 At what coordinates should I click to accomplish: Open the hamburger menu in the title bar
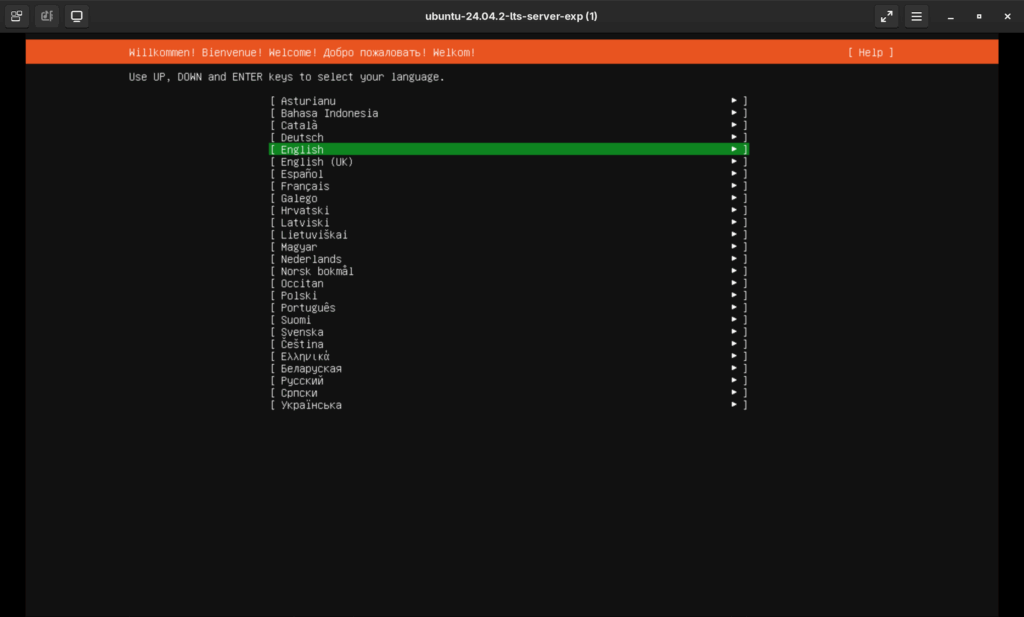[x=916, y=16]
